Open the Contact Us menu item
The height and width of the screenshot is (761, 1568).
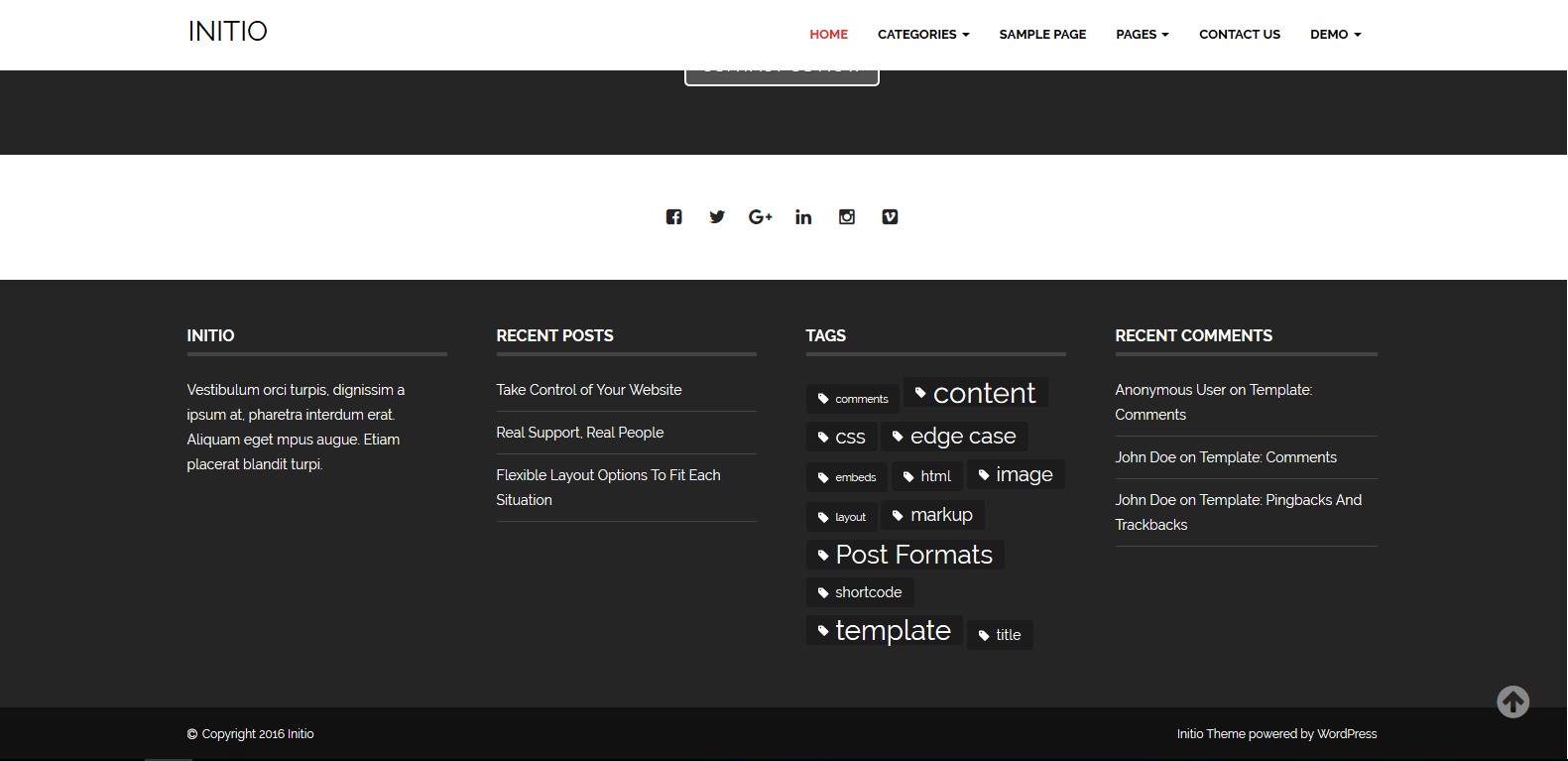[1239, 35]
